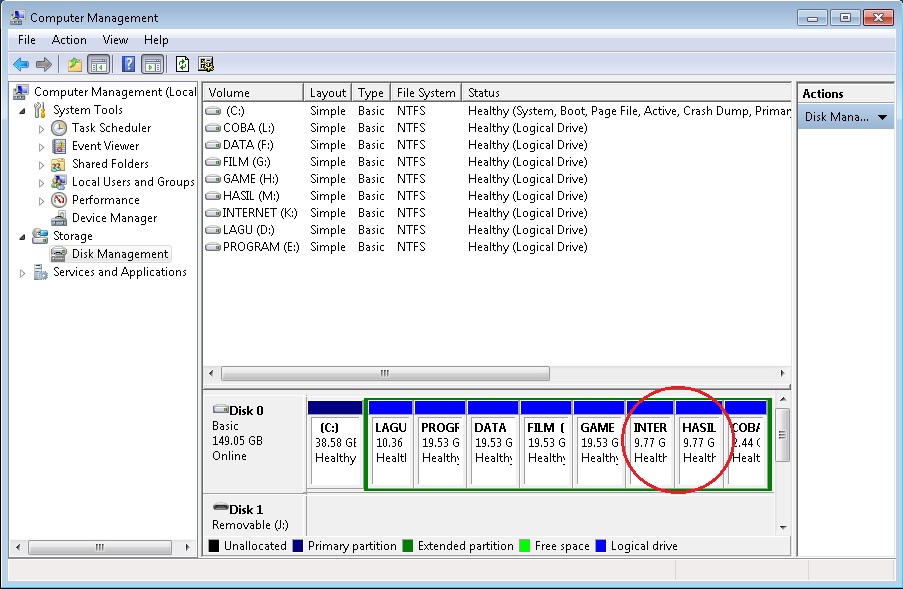Expand the Performance tree node
The image size is (903, 589).
pyautogui.click(x=41, y=201)
